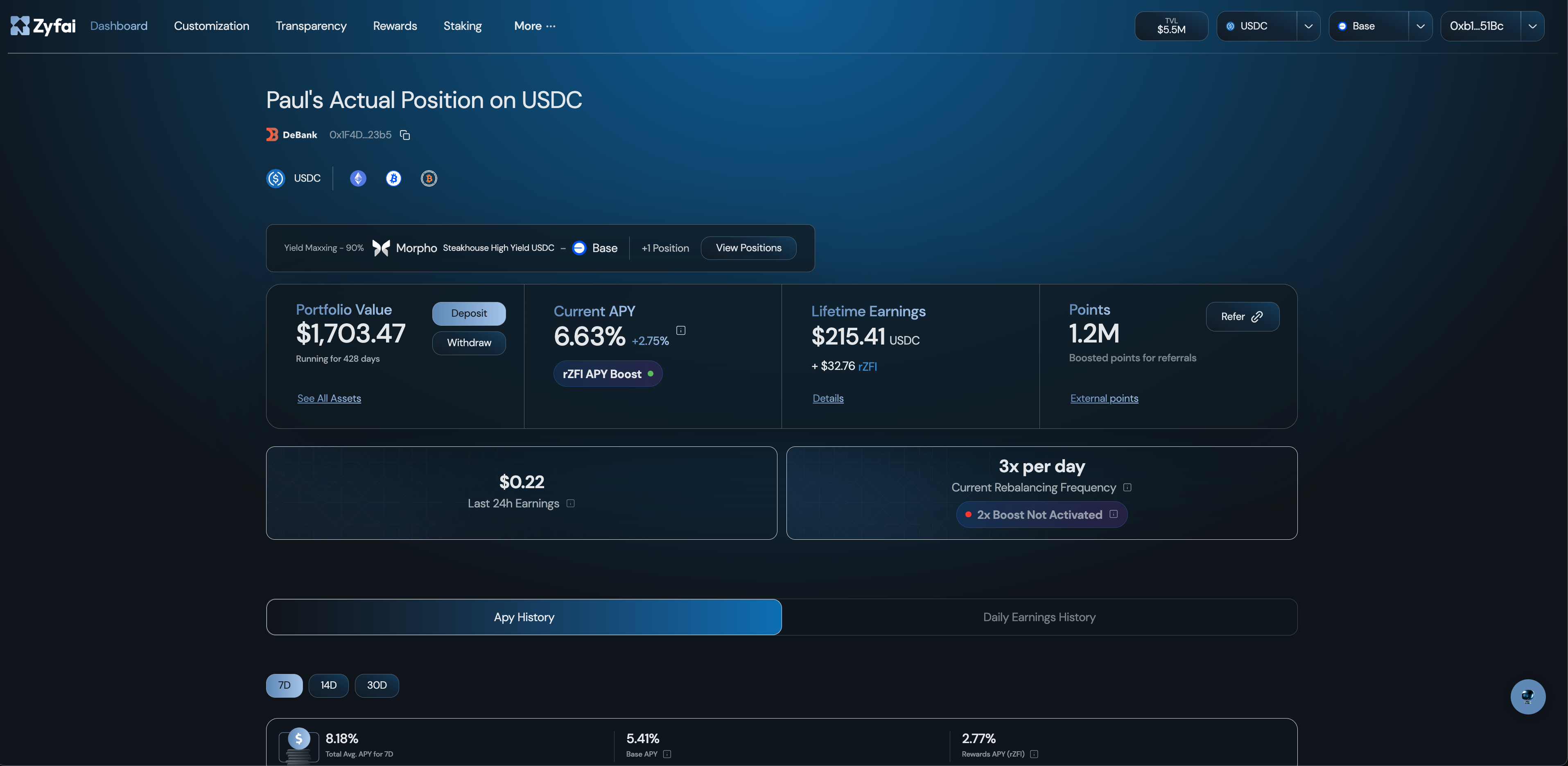
Task: Click the 0x1F4D...23b5 address text
Action: pyautogui.click(x=360, y=135)
